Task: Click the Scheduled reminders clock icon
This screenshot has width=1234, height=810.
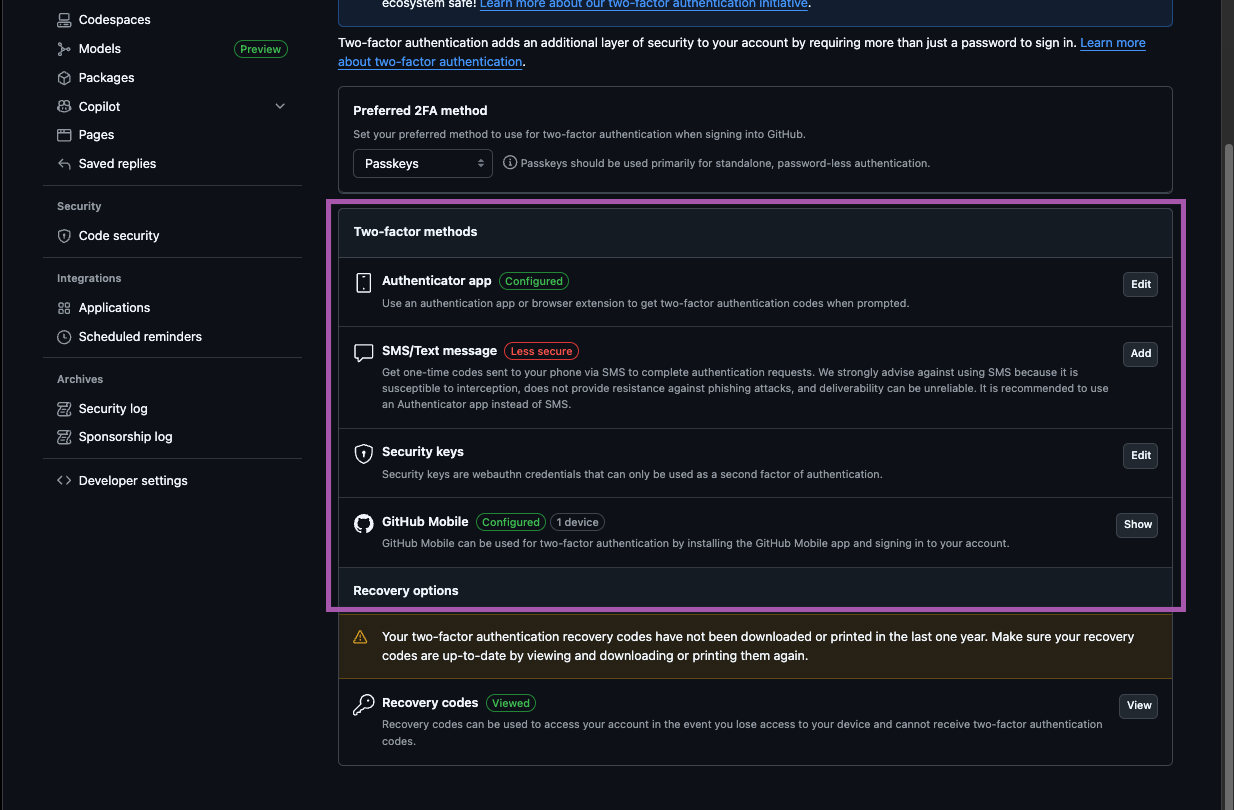Action: tap(64, 337)
